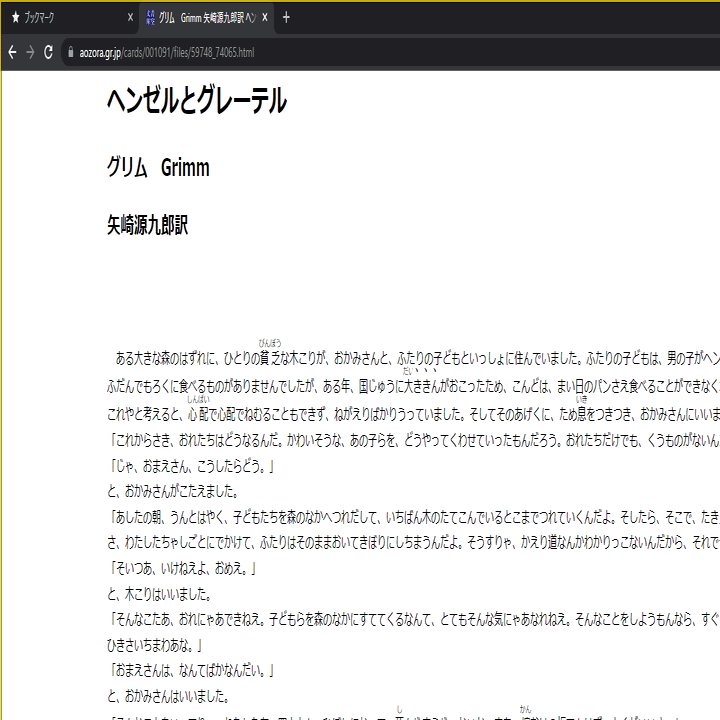This screenshot has height=720, width=720.
Task: Go forward to the next page
Action: 30,52
